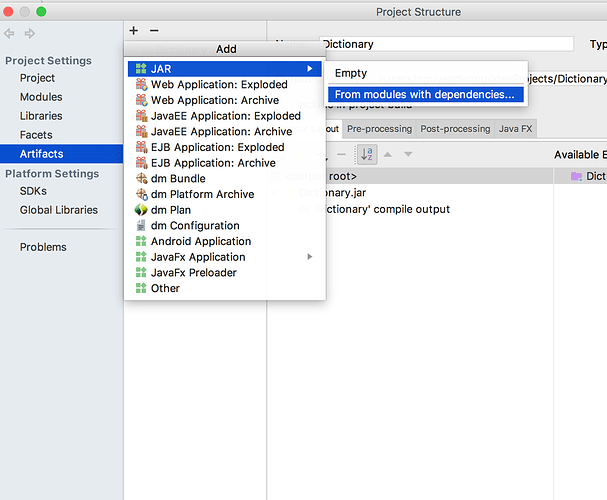
Task: Open Modules in Project Settings
Action: point(41,97)
